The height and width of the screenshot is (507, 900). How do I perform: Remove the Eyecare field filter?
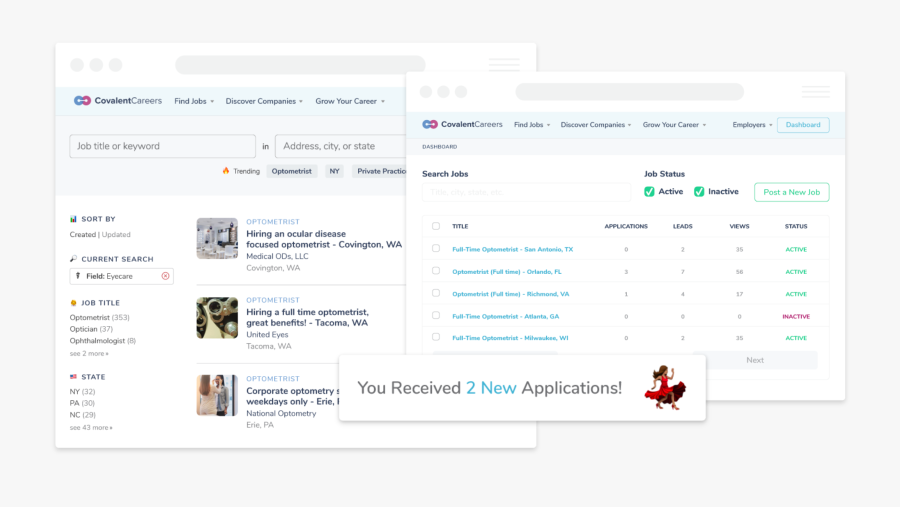[166, 275]
